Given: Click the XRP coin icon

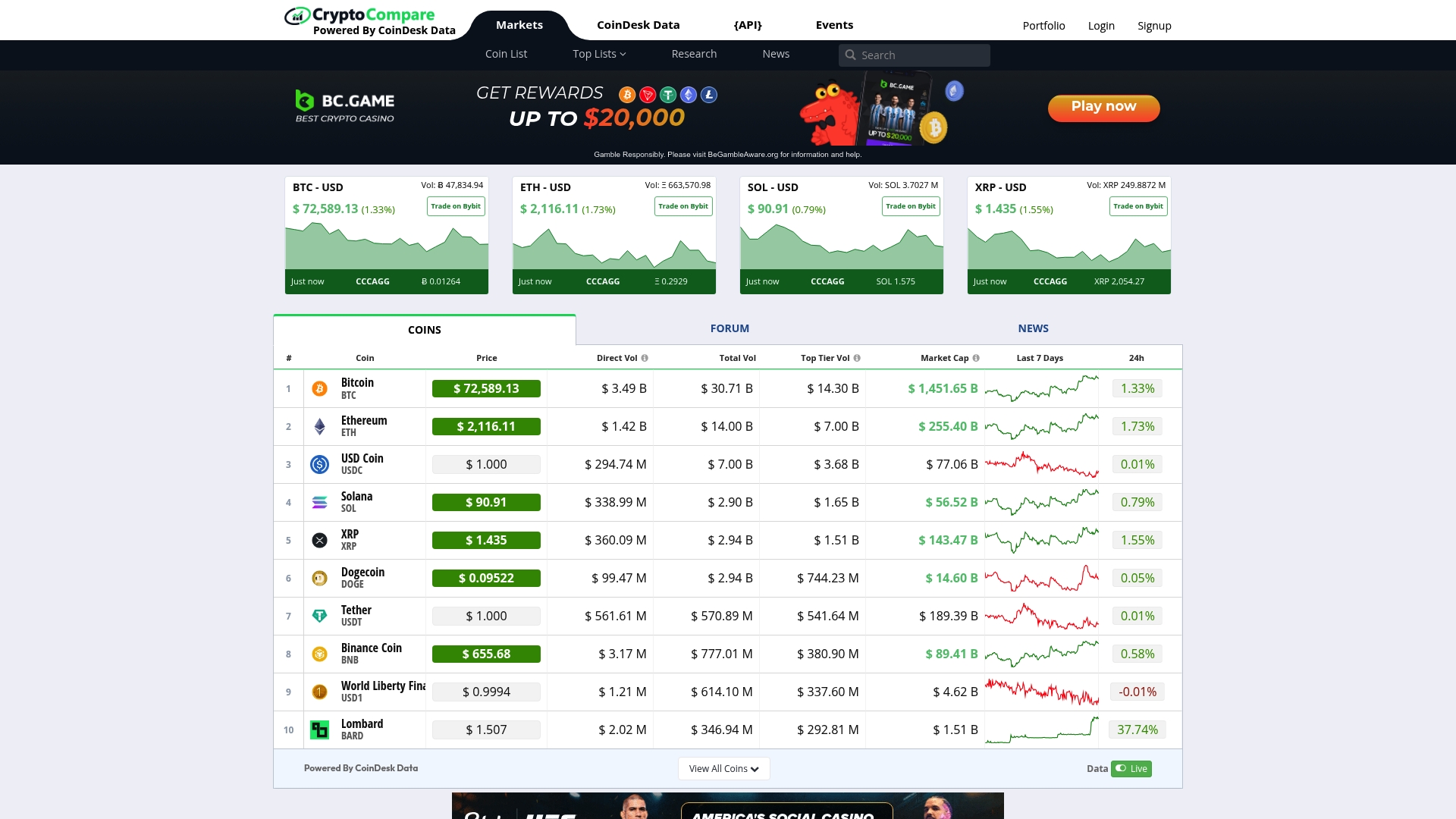Looking at the screenshot, I should 320,540.
